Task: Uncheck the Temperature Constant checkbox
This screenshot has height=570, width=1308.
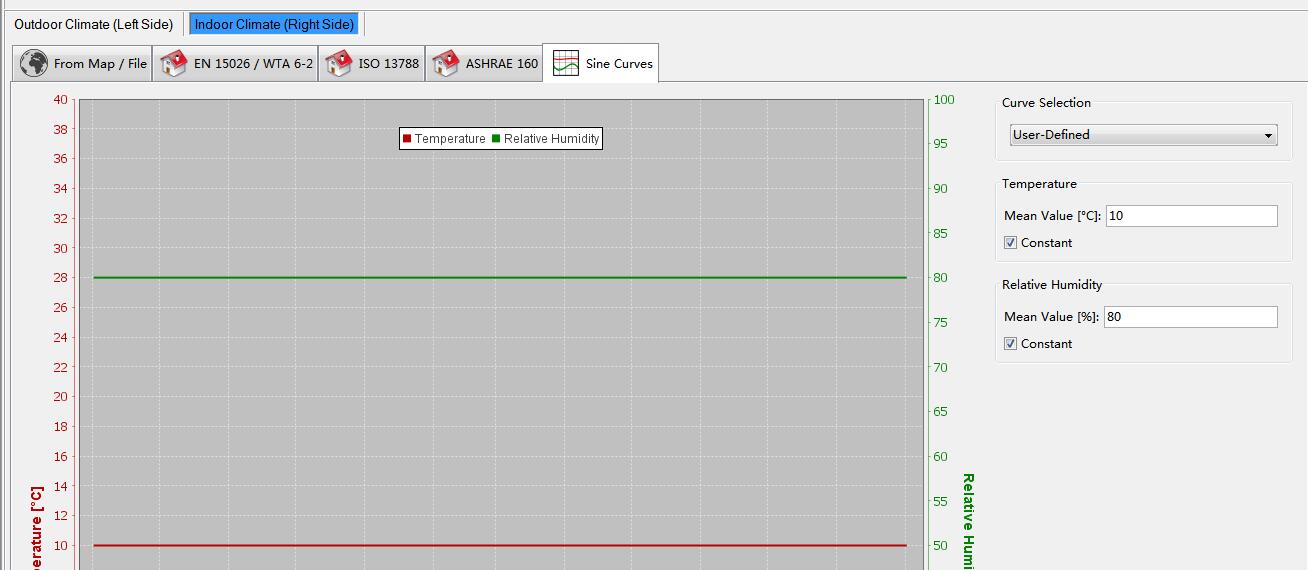Action: [x=1010, y=243]
